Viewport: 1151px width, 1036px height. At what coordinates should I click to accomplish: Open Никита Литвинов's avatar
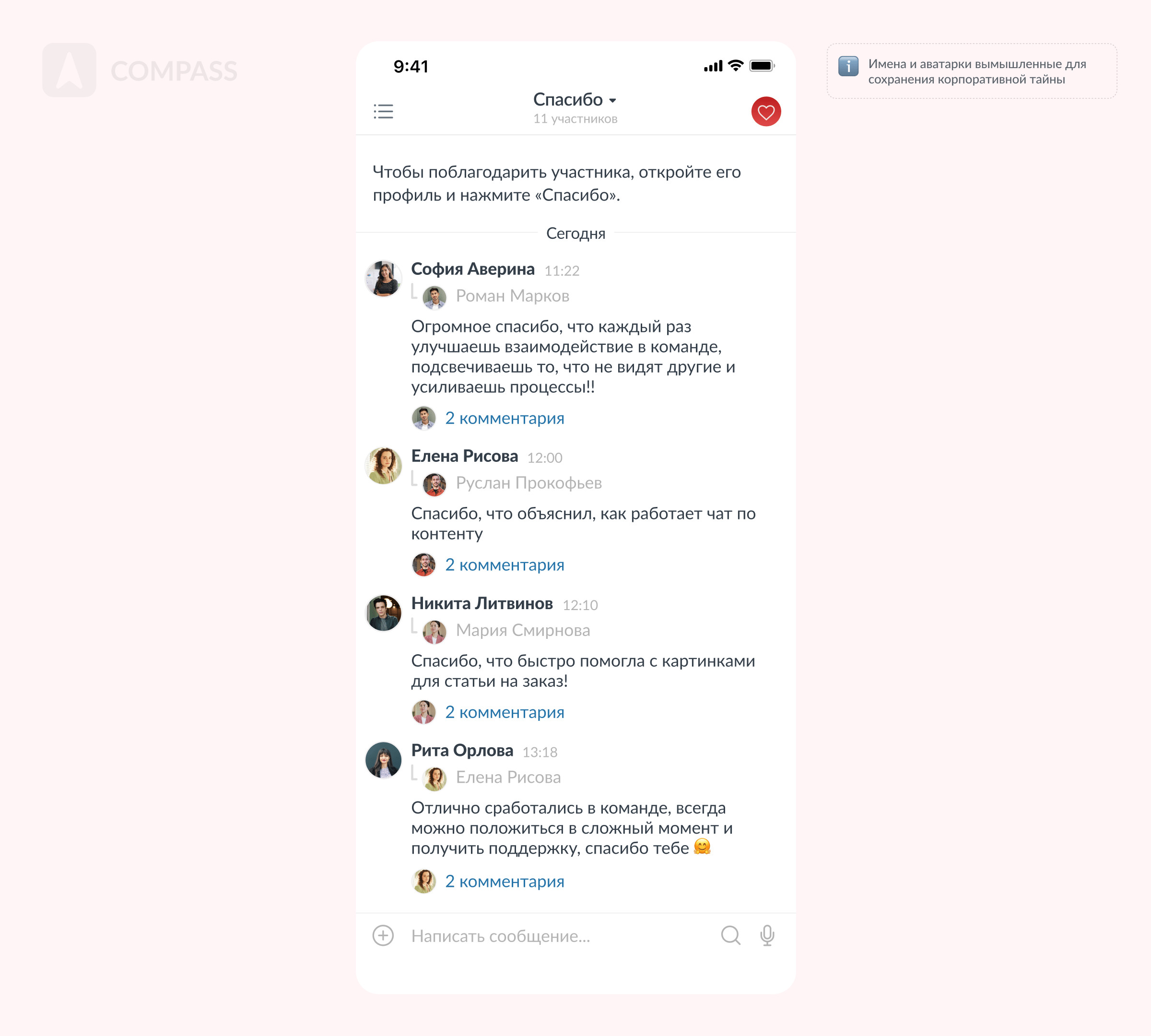click(383, 613)
